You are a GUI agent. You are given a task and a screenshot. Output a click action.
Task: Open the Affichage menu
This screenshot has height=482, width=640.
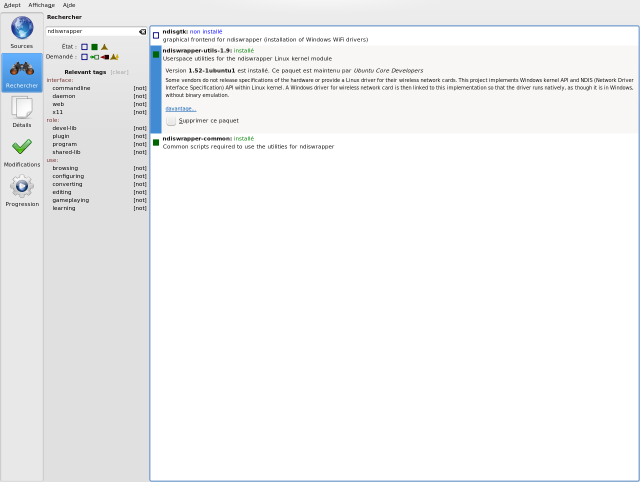(x=42, y=5)
